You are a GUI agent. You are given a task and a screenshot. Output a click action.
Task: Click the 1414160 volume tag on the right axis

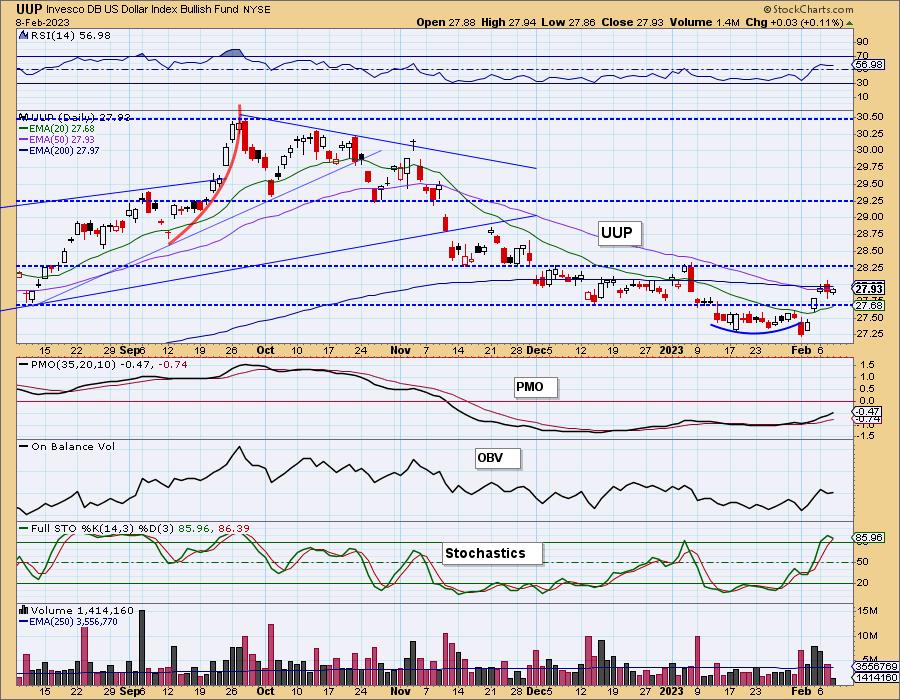tap(876, 678)
